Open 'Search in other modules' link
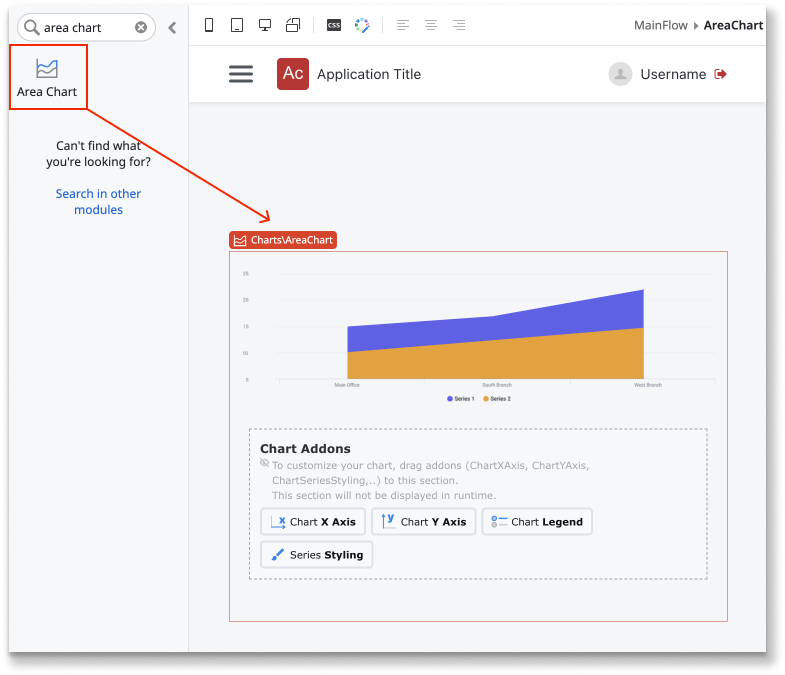This screenshot has width=785, height=675. pyautogui.click(x=98, y=201)
